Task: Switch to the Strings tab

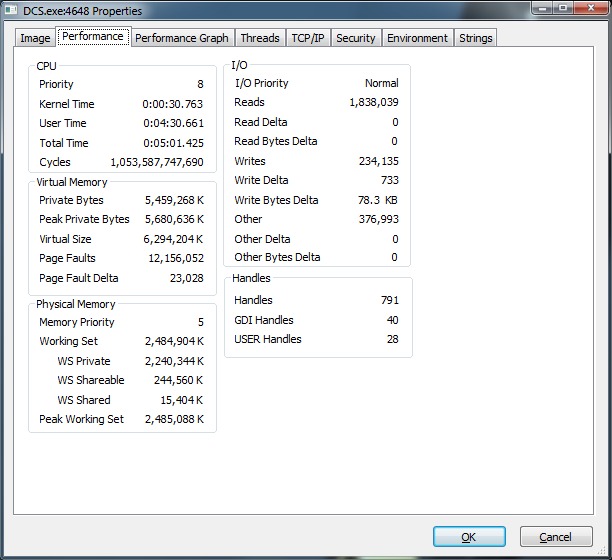Action: (x=475, y=38)
